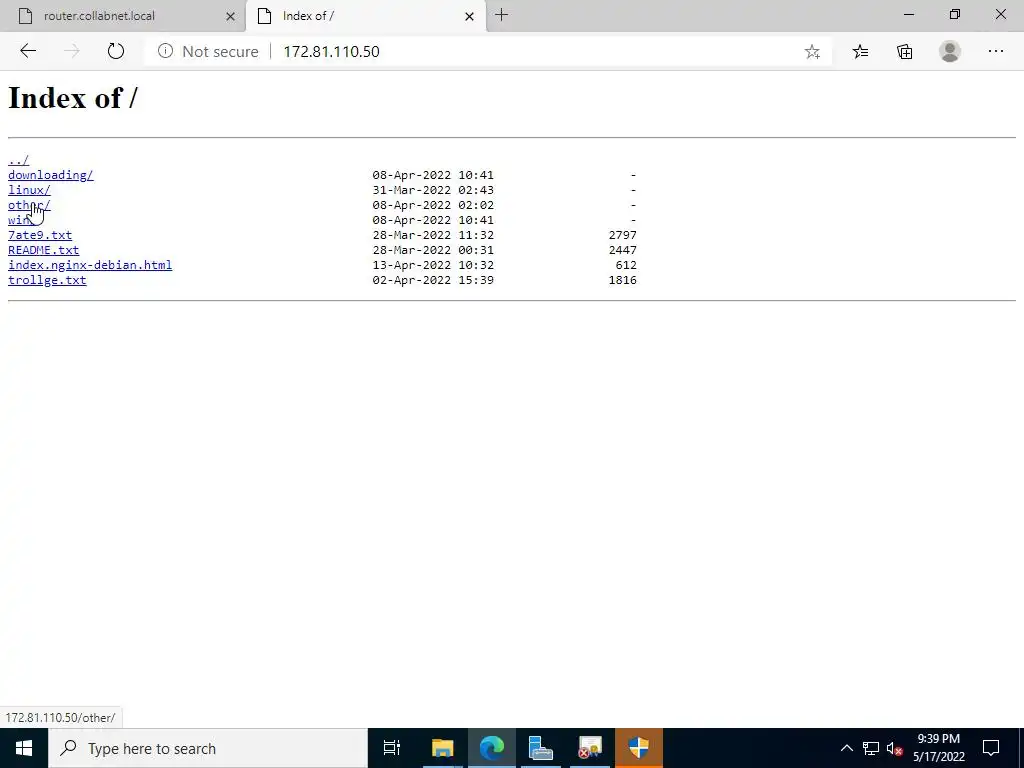The width and height of the screenshot is (1024, 768).
Task: Open the linux/ directory link
Action: [29, 190]
